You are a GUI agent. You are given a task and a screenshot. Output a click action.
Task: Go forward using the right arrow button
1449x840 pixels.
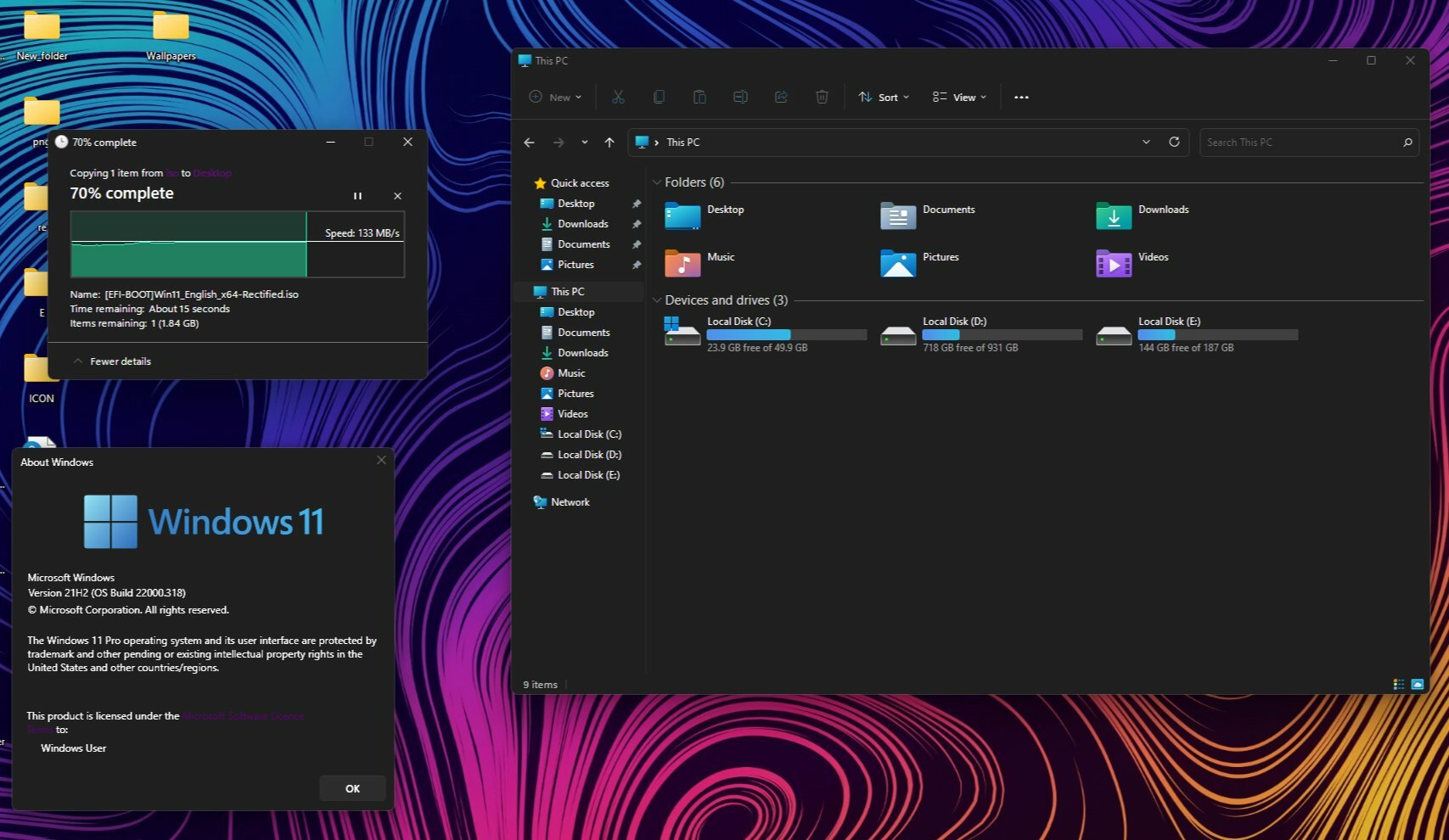[x=559, y=143]
